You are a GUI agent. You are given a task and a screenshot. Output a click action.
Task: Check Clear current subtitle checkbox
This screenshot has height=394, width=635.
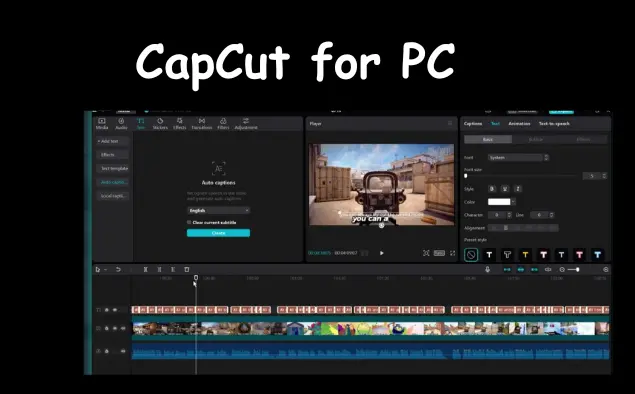(189, 222)
